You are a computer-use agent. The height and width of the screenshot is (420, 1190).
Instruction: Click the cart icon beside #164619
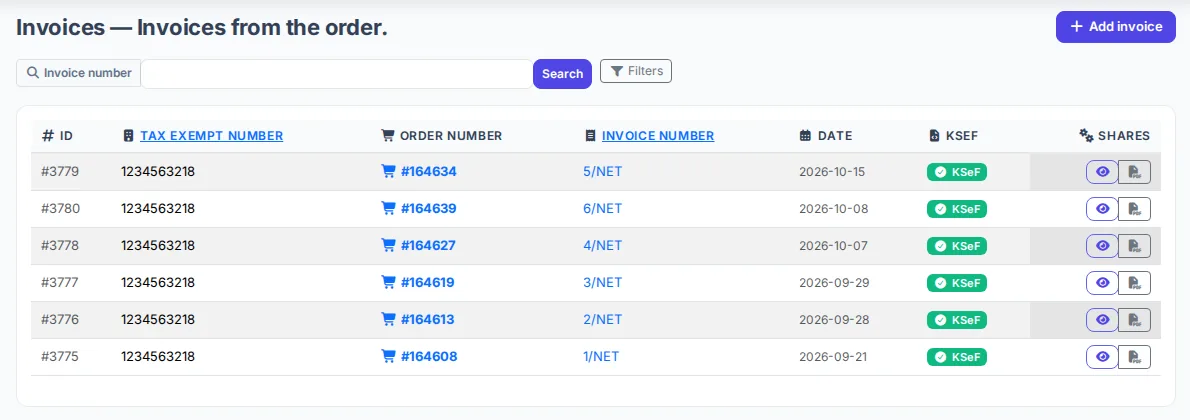(388, 283)
